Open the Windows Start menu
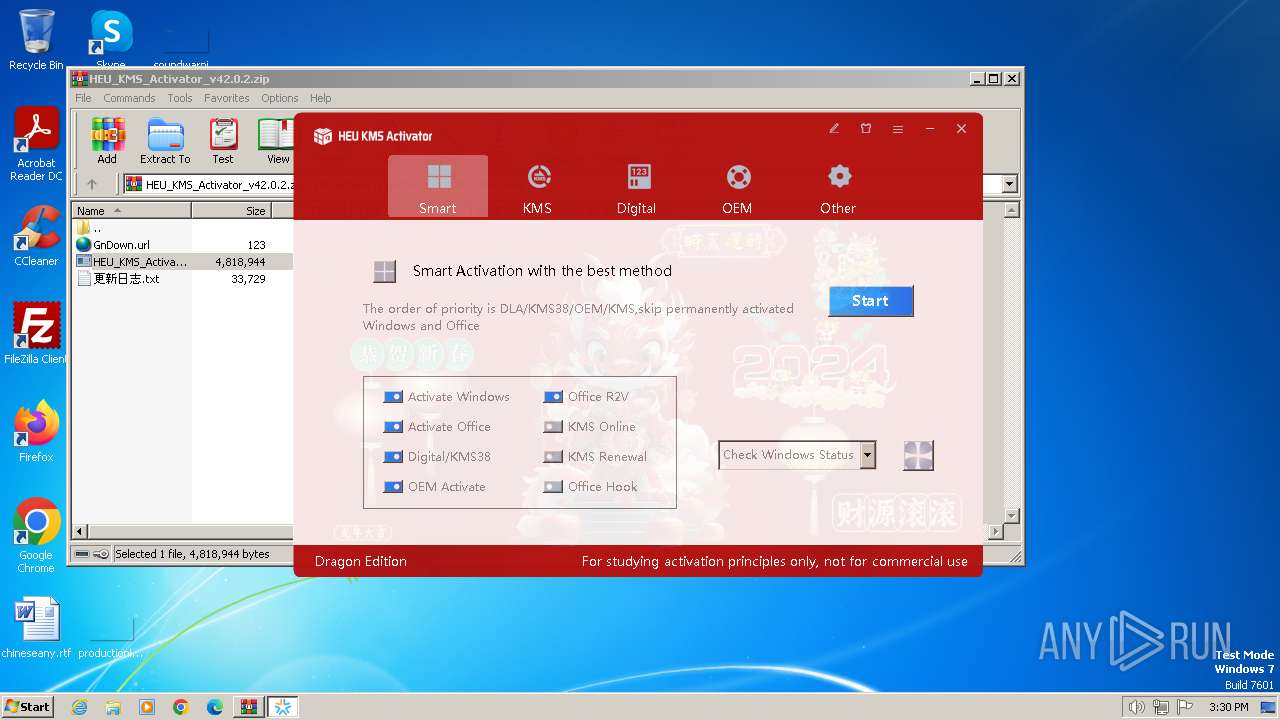This screenshot has width=1280, height=720. point(28,706)
